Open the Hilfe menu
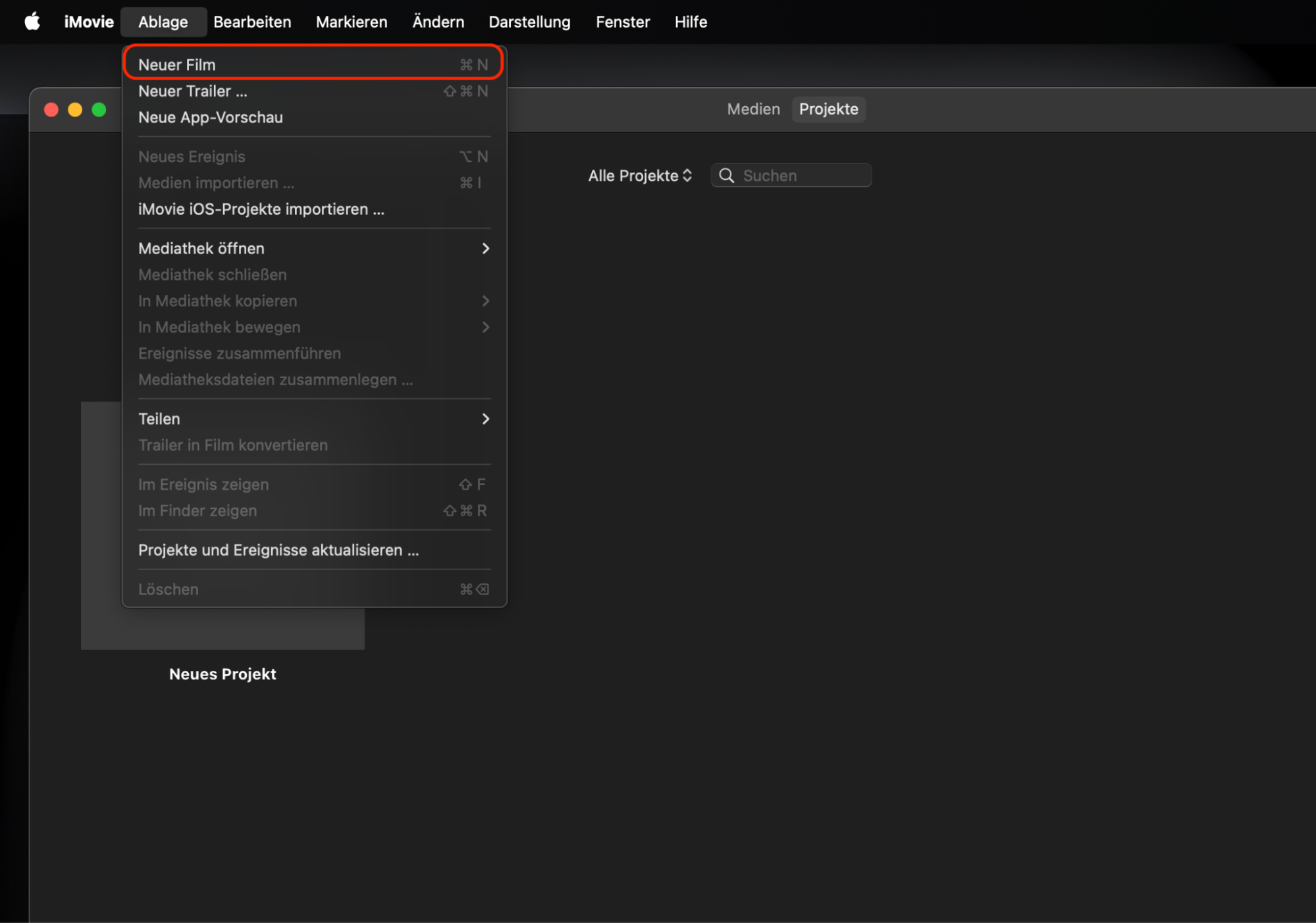The image size is (1316, 923). pyautogui.click(x=691, y=22)
